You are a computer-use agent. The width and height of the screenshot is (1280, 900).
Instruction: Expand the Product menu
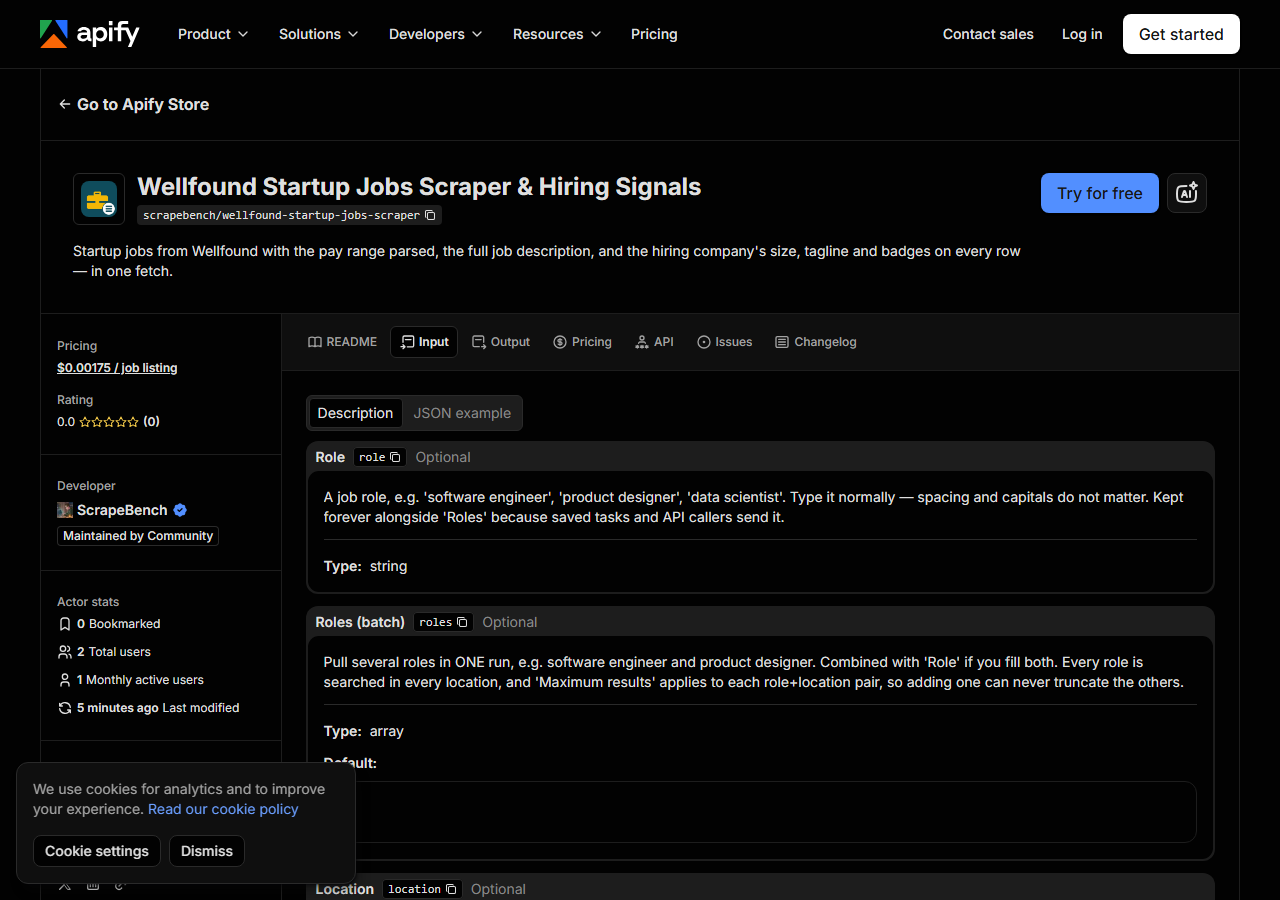[213, 34]
